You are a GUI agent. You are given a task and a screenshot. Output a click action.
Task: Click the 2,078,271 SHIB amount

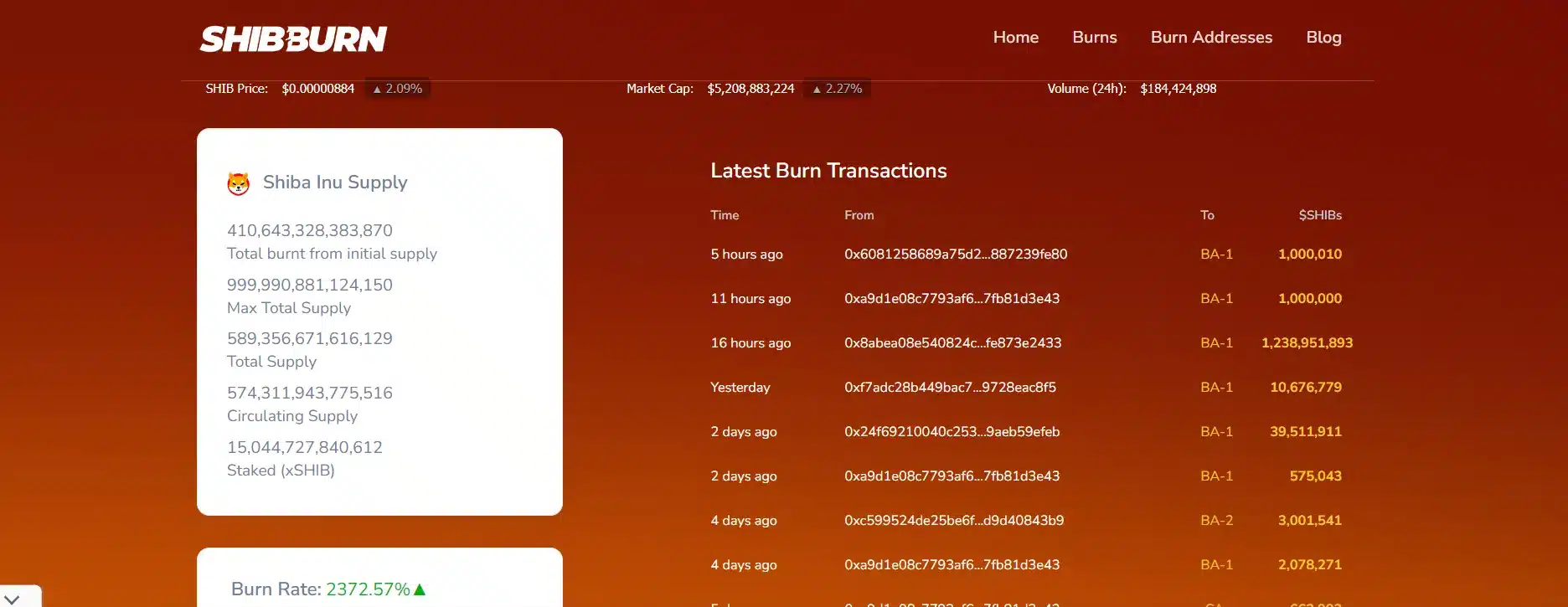(x=1310, y=564)
